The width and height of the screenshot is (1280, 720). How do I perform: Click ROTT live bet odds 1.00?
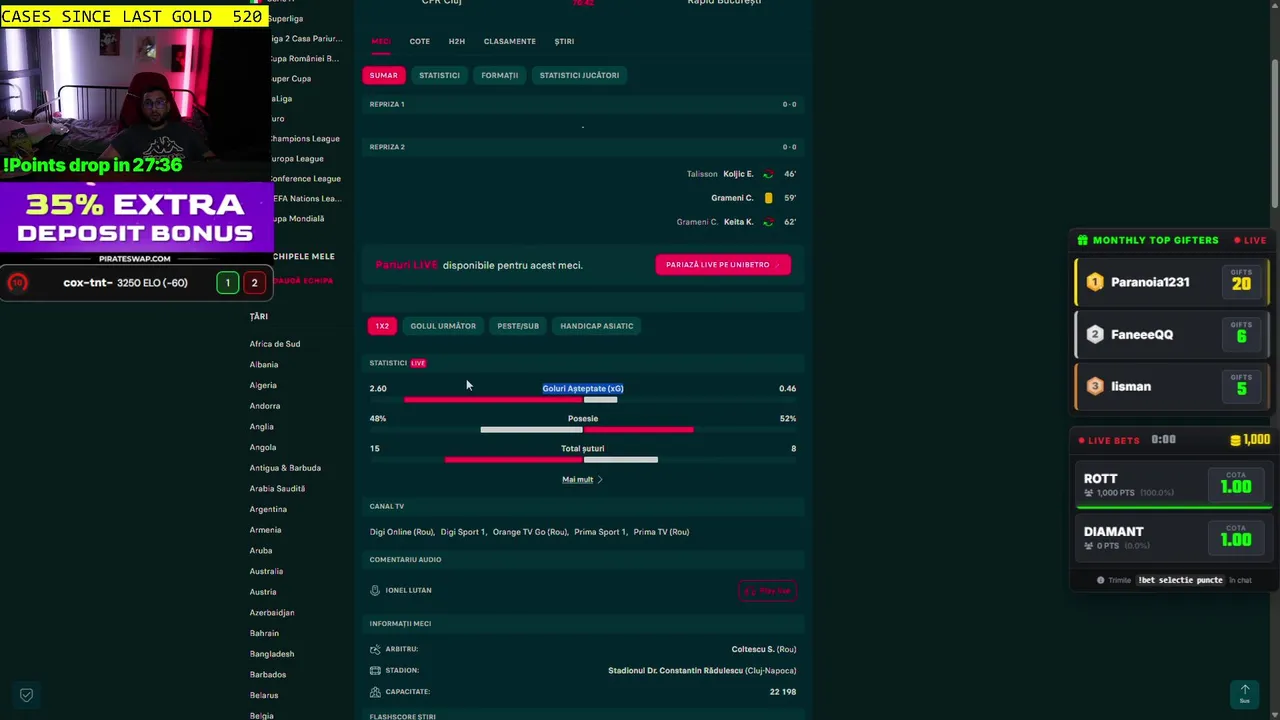click(x=1235, y=486)
